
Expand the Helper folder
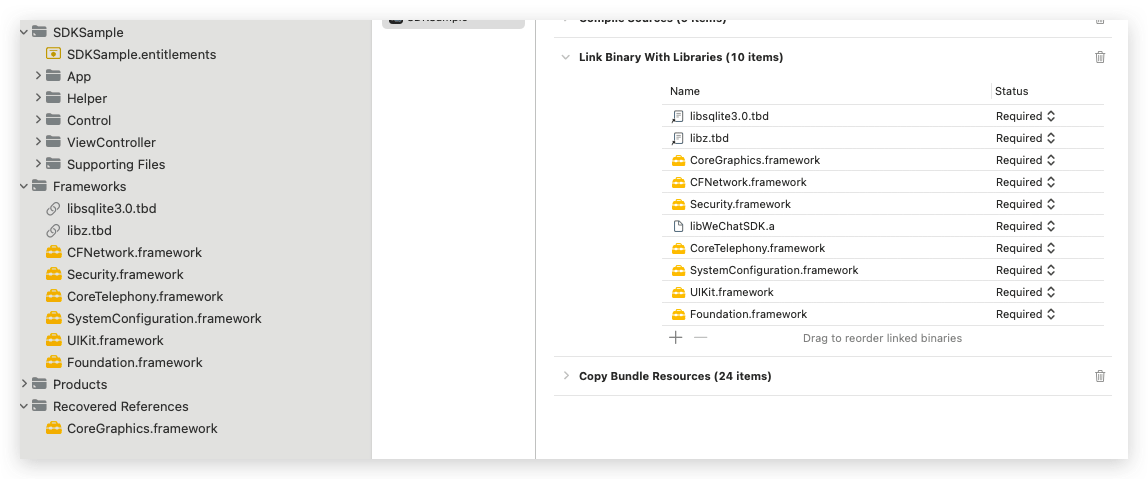[38, 98]
